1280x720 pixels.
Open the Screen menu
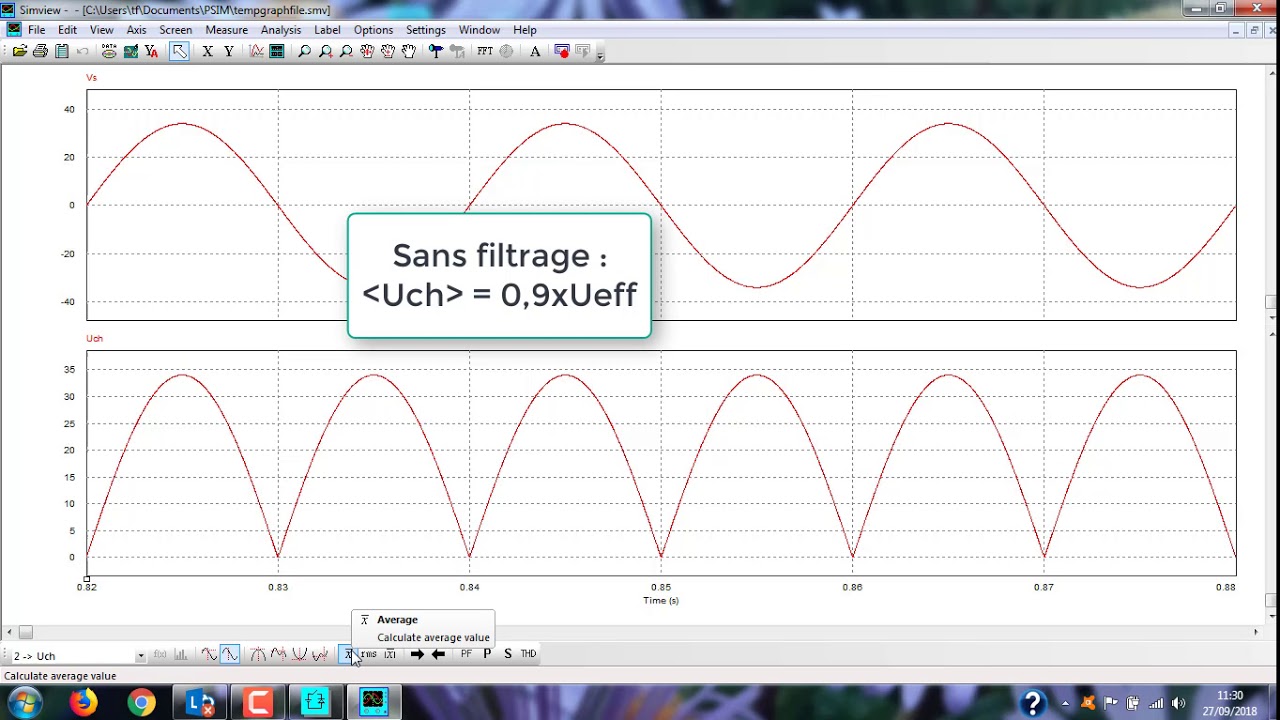[x=175, y=30]
